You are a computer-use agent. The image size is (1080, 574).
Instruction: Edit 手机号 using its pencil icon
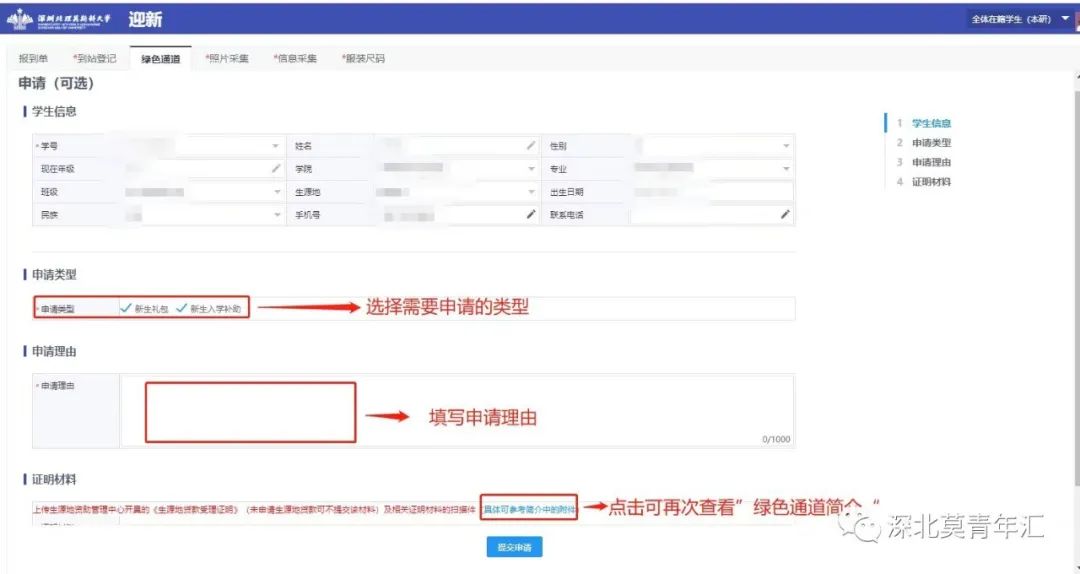pyautogui.click(x=531, y=215)
